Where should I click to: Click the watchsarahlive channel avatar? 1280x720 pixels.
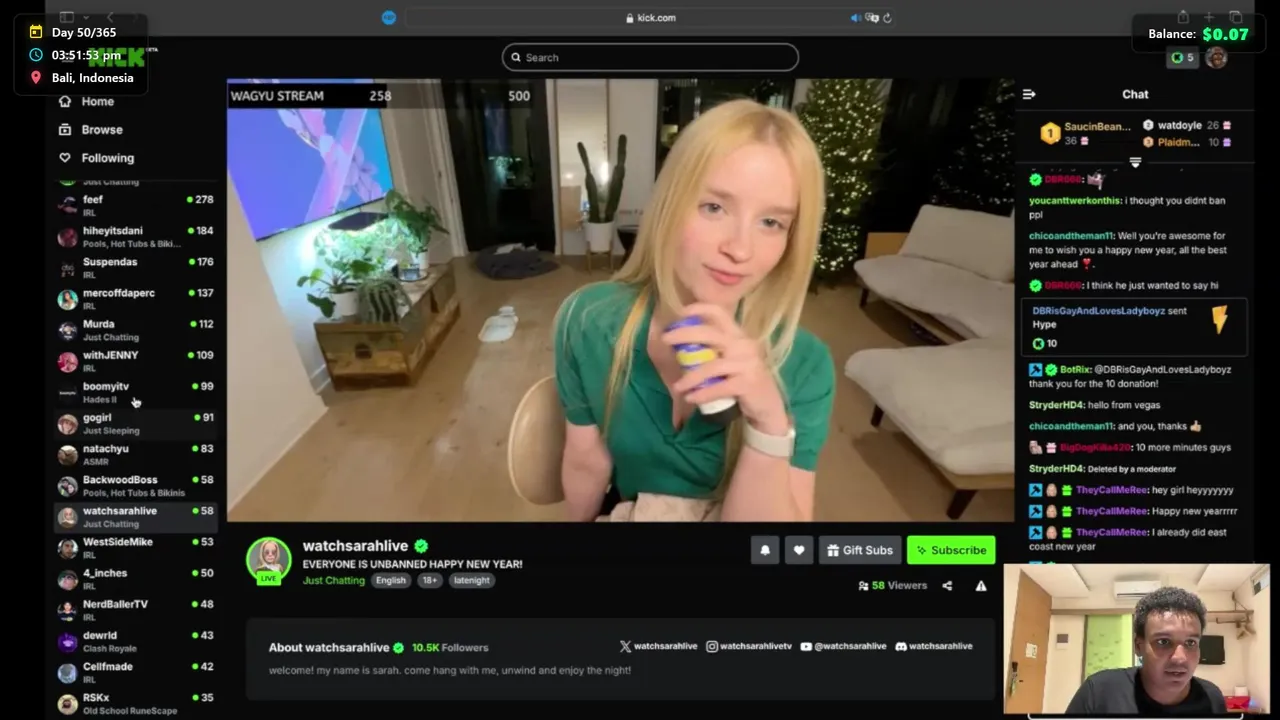click(269, 559)
